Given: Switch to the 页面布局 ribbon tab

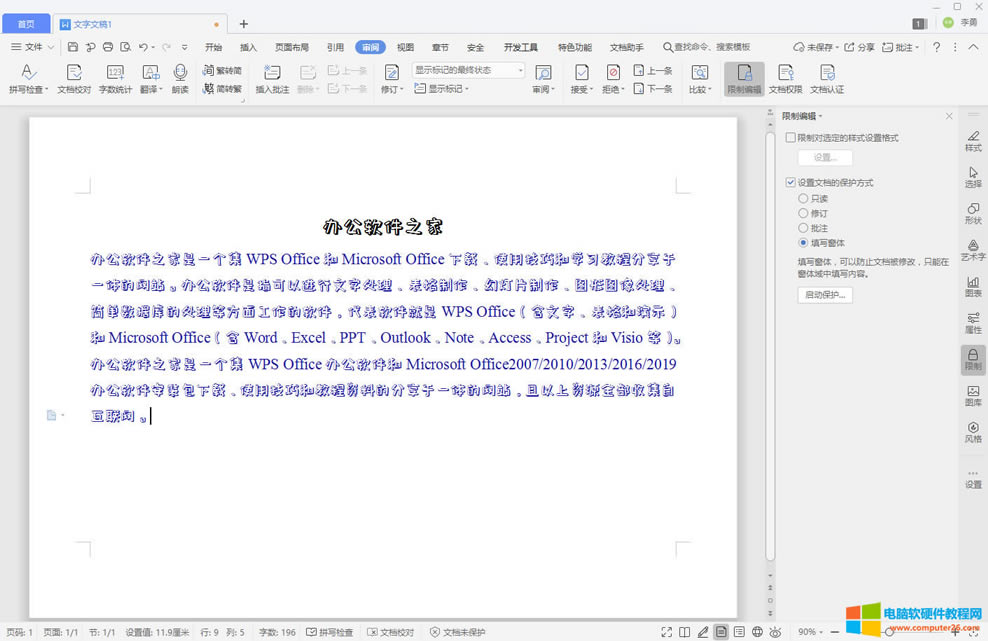Looking at the screenshot, I should 291,47.
